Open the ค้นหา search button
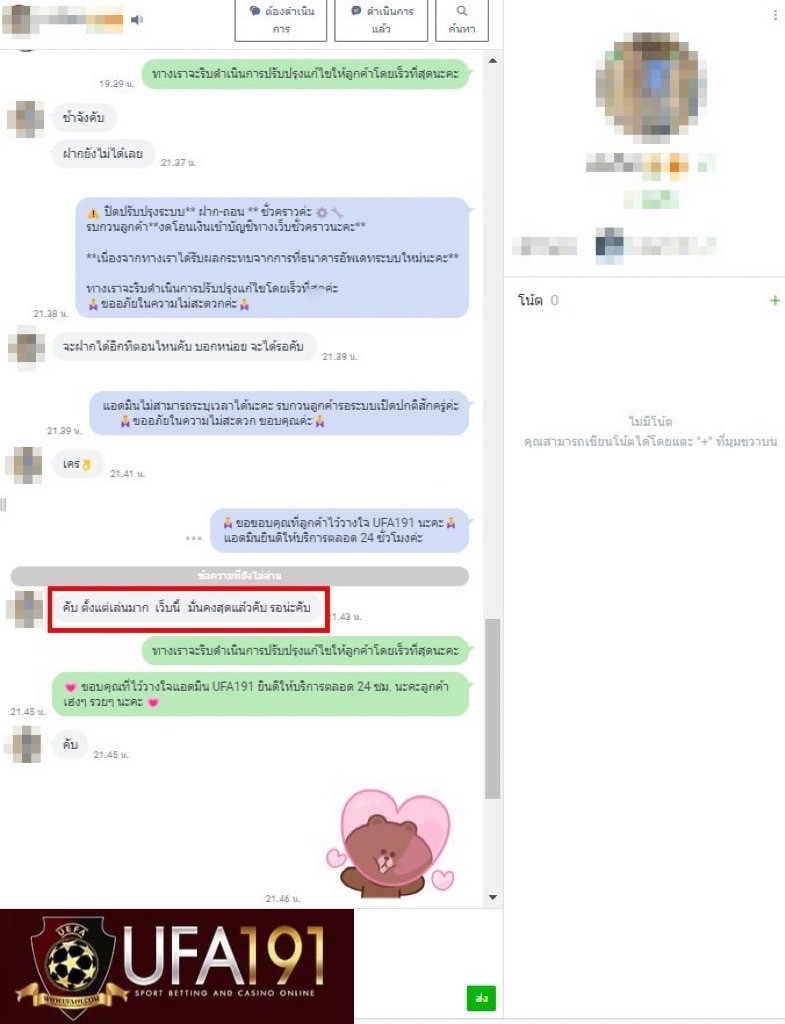This screenshot has width=785, height=1024. click(462, 20)
